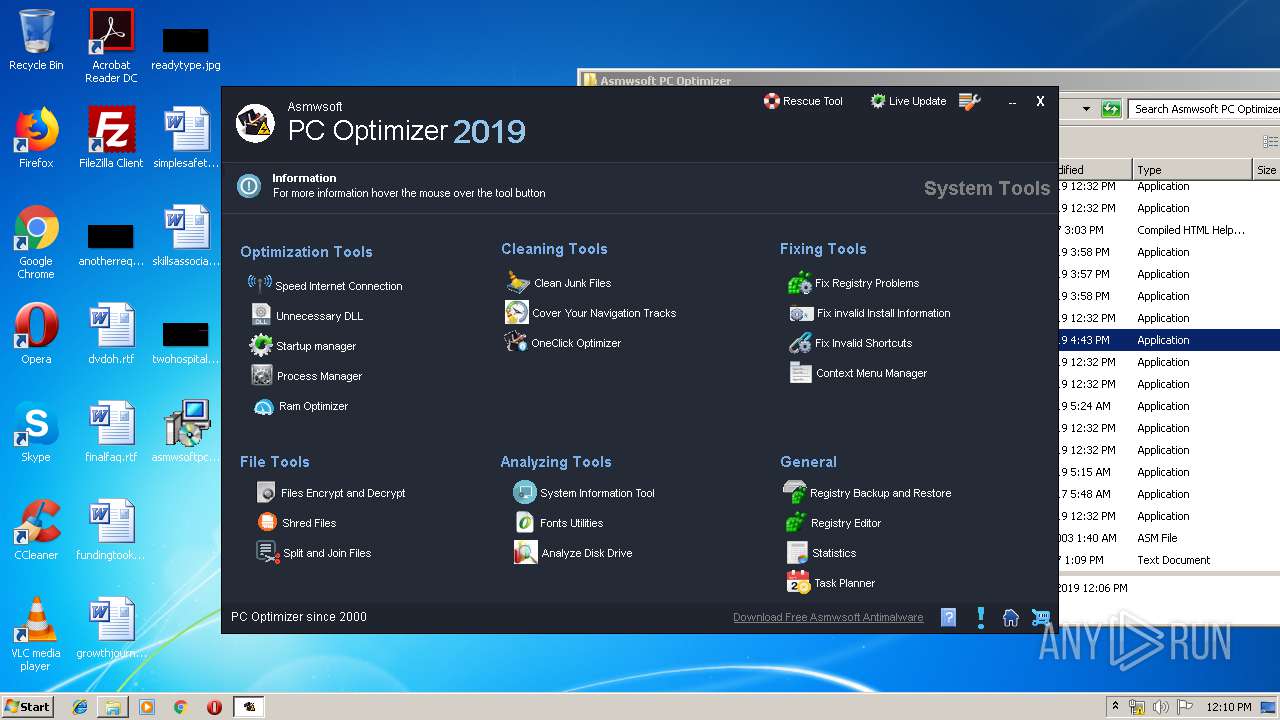Click Size column header in Explorer window
Viewport: 1280px width, 720px height.
[x=1266, y=170]
